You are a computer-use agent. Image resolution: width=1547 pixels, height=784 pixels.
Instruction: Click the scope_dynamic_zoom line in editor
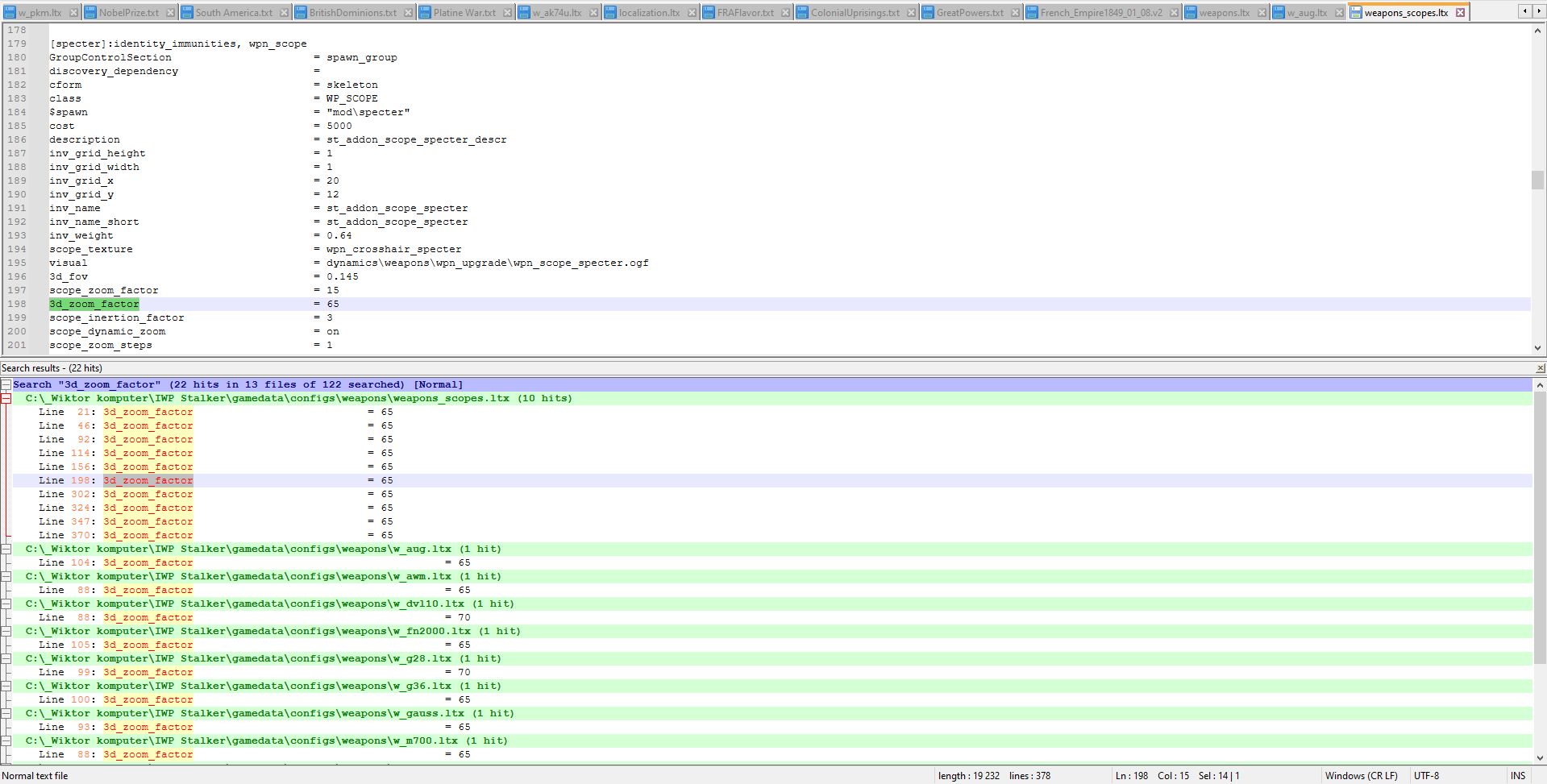(788, 331)
